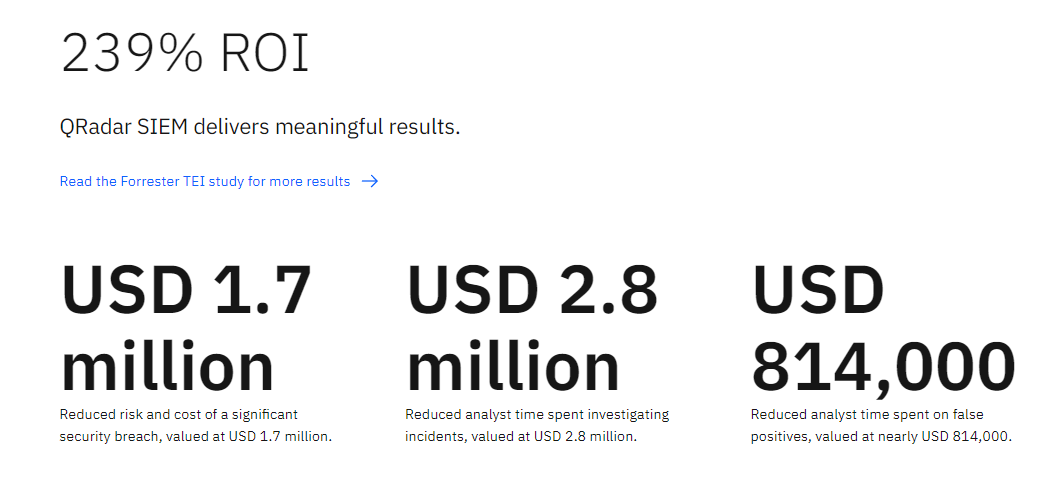
Task: Click 'million' under the USD 1.7 stat
Action: coord(167,366)
